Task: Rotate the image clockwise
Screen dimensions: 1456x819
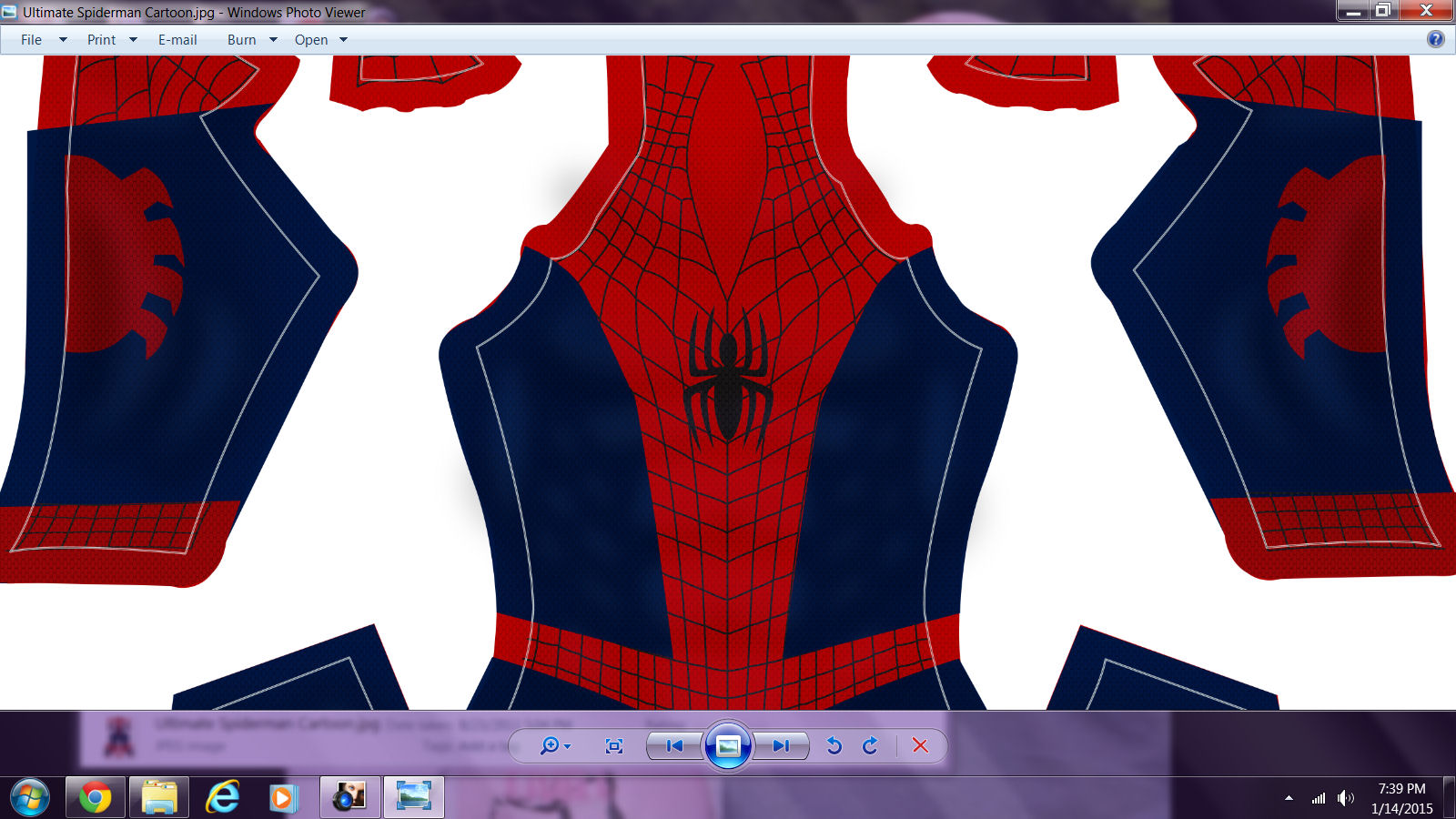Action: coord(871,746)
